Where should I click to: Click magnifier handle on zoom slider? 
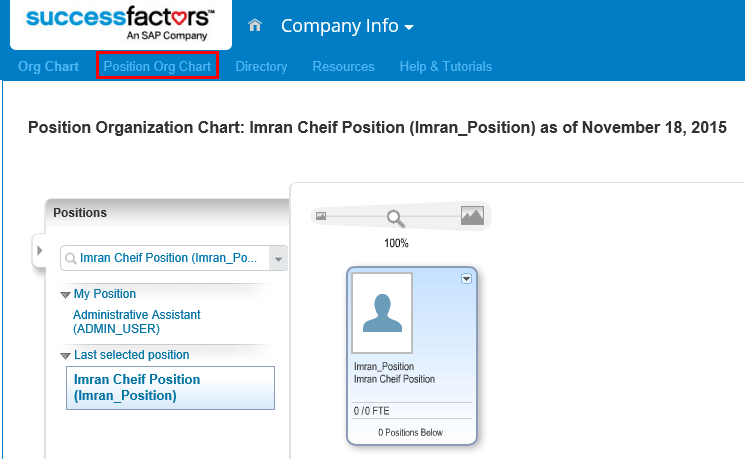coord(395,217)
